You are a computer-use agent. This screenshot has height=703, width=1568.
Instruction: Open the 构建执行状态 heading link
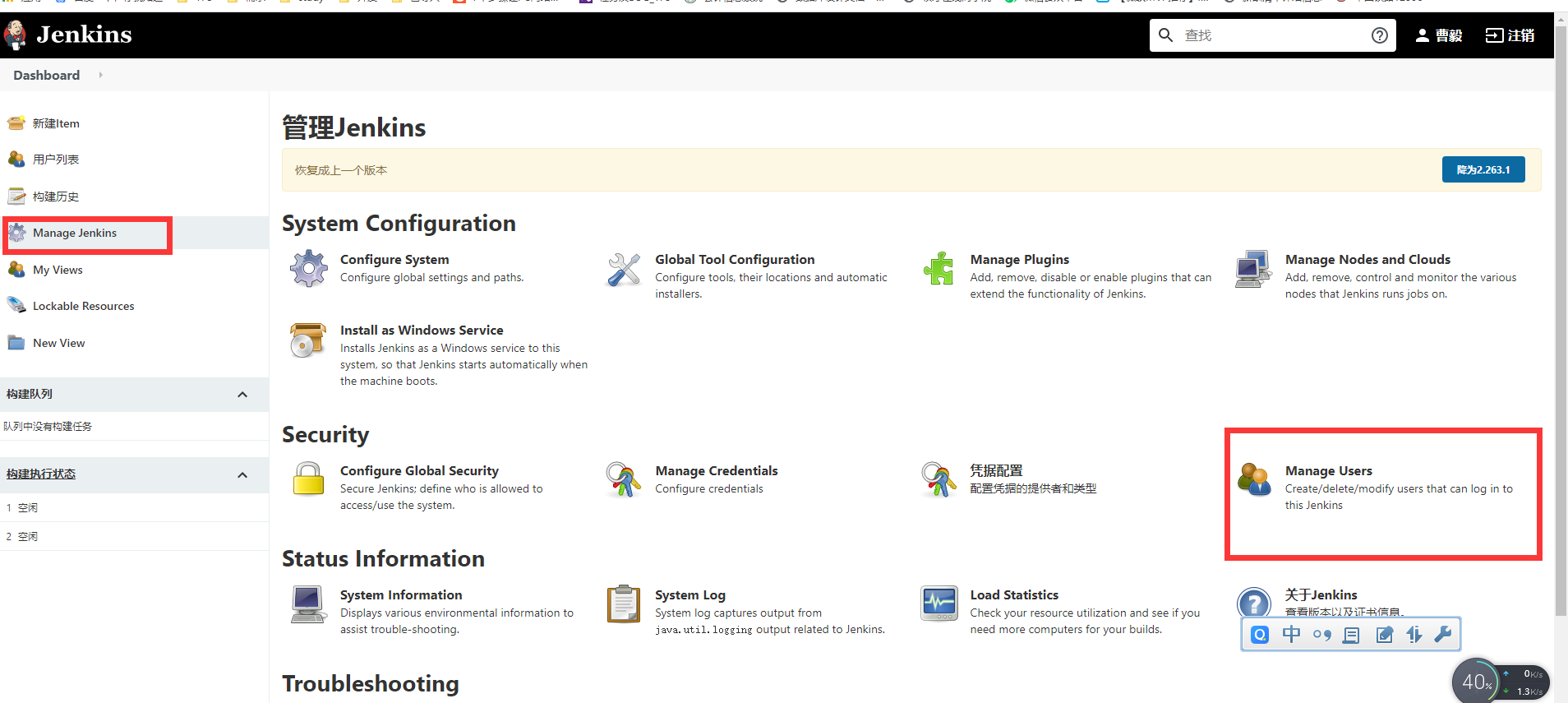click(41, 474)
